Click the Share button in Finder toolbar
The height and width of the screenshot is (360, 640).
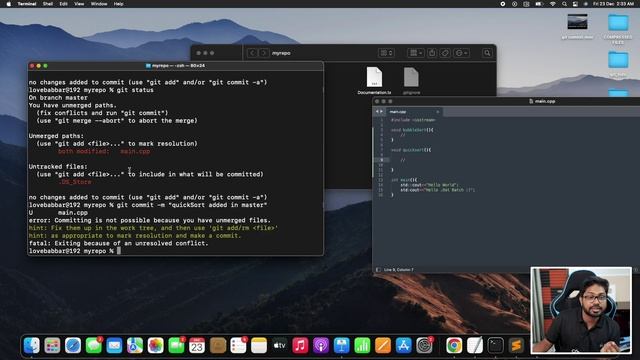coord(432,53)
